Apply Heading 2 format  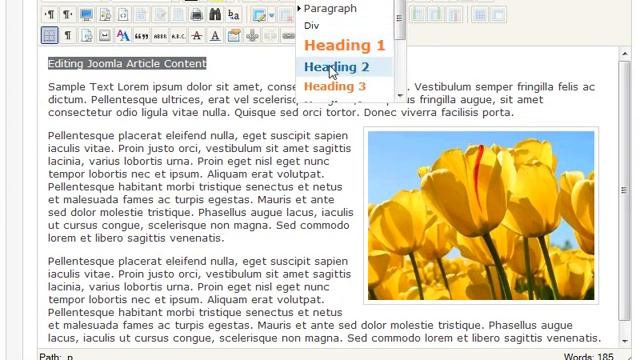[344, 67]
